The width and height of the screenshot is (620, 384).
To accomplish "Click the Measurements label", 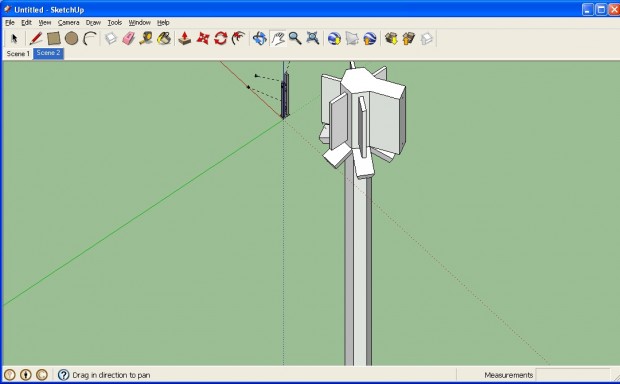I will pos(508,375).
